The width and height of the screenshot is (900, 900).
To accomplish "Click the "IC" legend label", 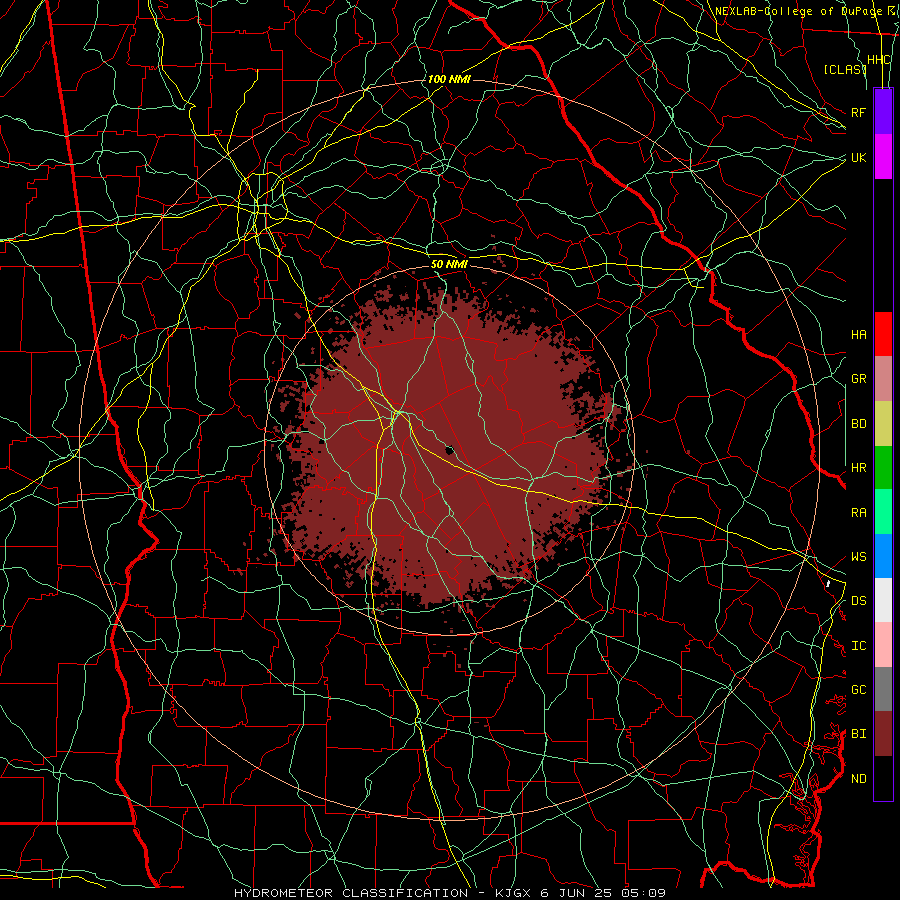I will click(858, 646).
